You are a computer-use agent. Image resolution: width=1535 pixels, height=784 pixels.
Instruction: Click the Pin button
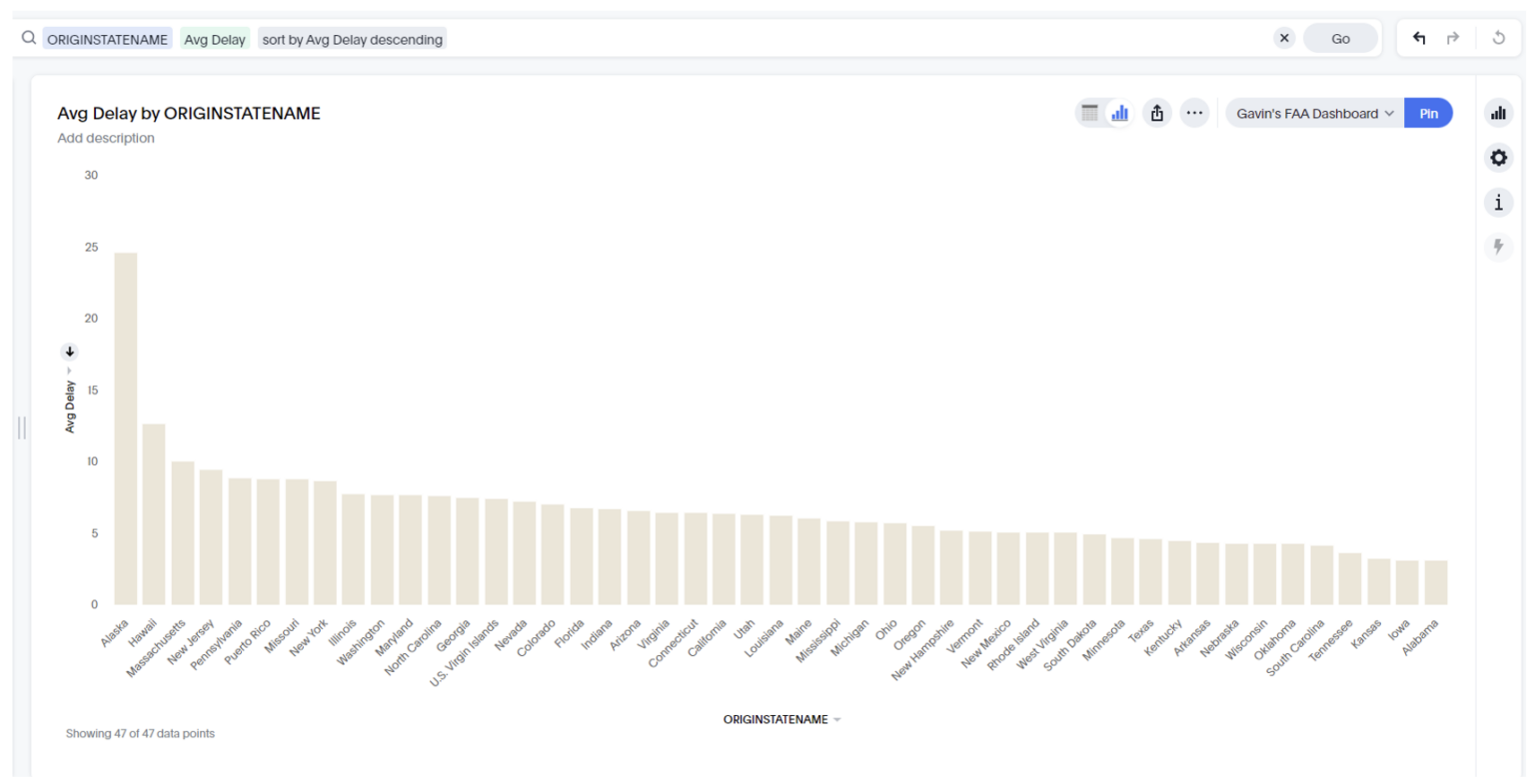pos(1428,113)
